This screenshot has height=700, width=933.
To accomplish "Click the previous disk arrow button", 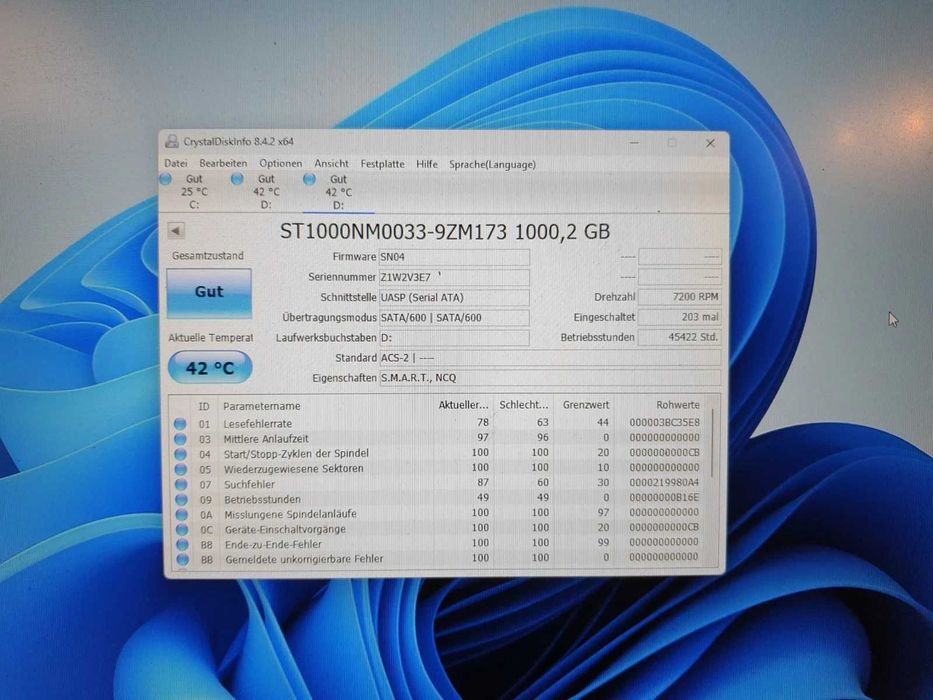I will coord(176,230).
